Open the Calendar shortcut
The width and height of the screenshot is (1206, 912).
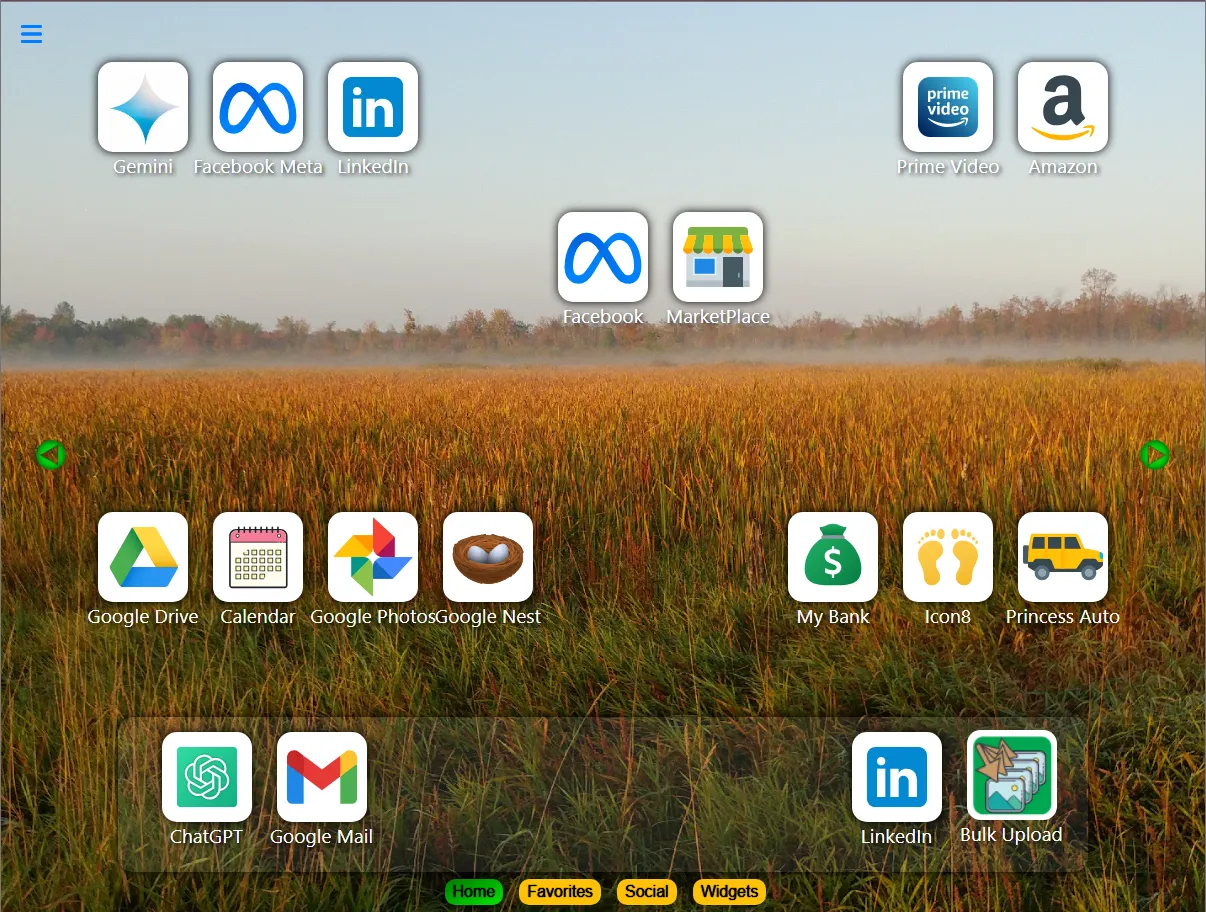point(258,557)
